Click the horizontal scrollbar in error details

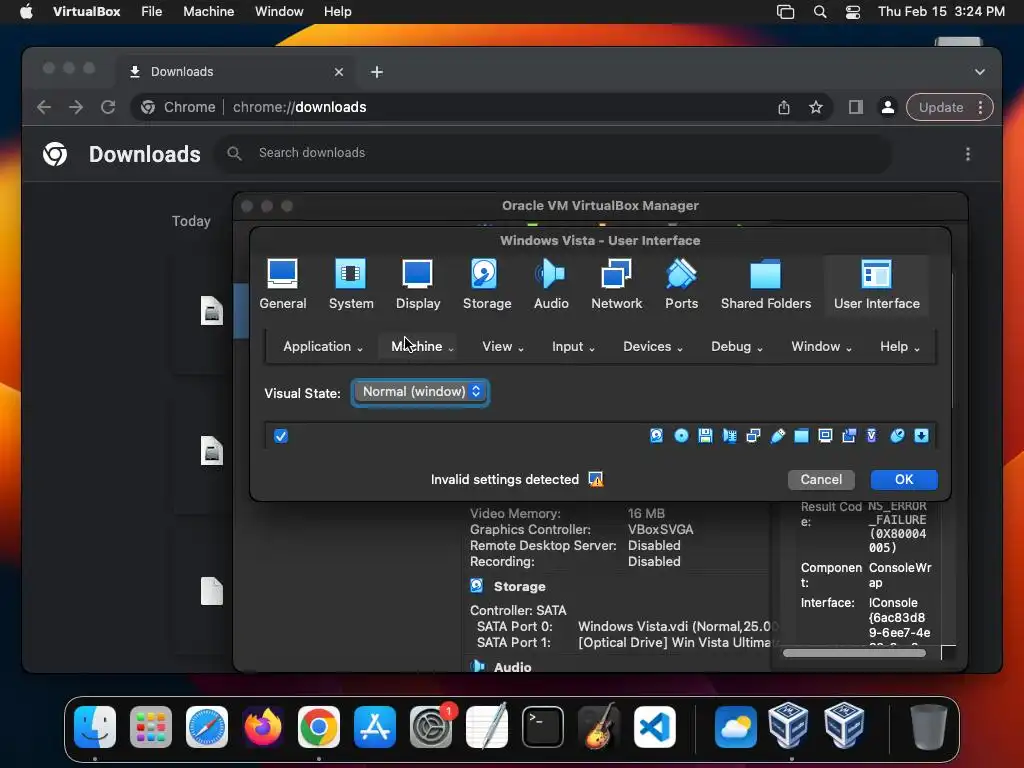click(x=854, y=652)
